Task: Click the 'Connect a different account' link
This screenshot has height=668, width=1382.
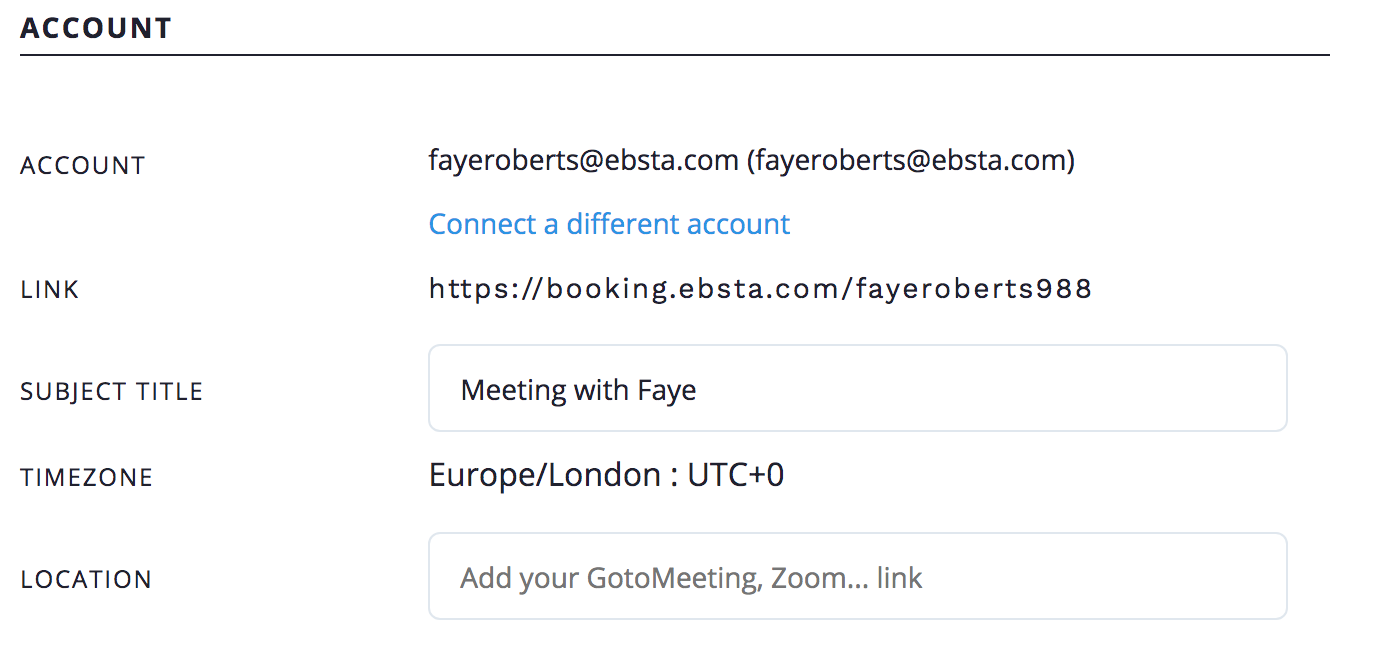Action: 609,224
